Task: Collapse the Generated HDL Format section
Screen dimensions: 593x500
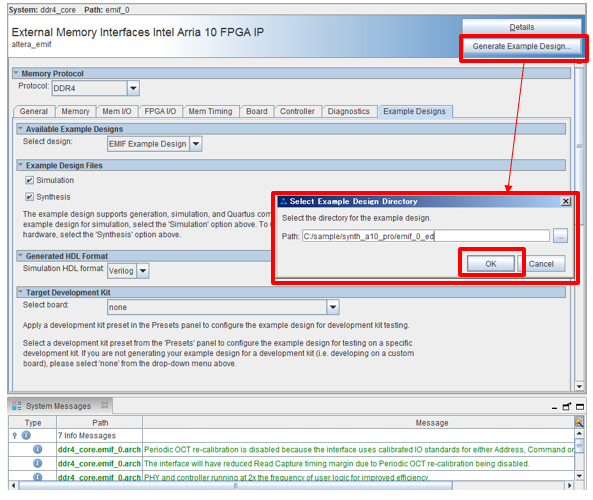Action: click(x=20, y=256)
